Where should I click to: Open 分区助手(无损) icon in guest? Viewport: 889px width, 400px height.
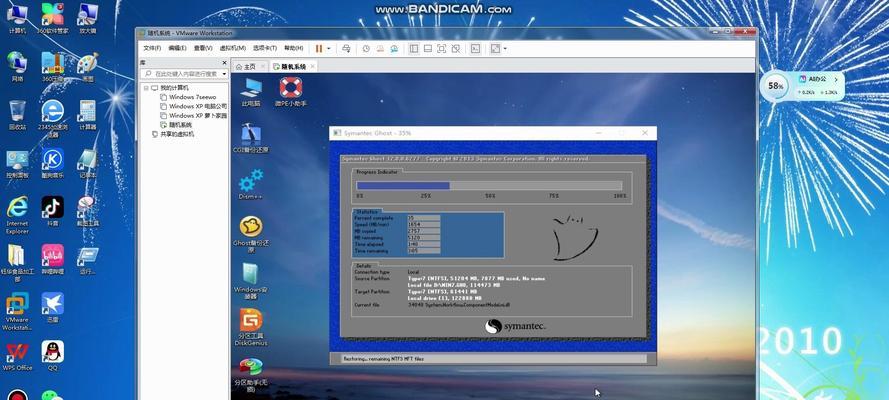(251, 375)
